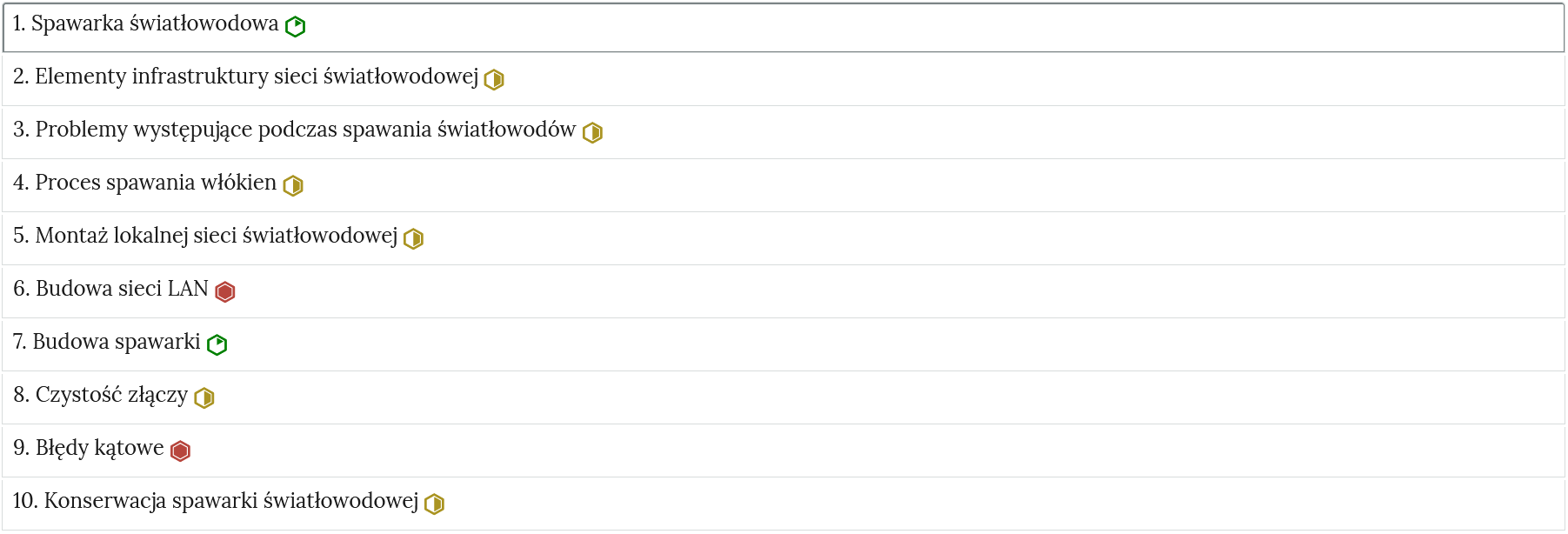
Task: Click yellow icon after Problemy występujące item
Action: tap(592, 133)
